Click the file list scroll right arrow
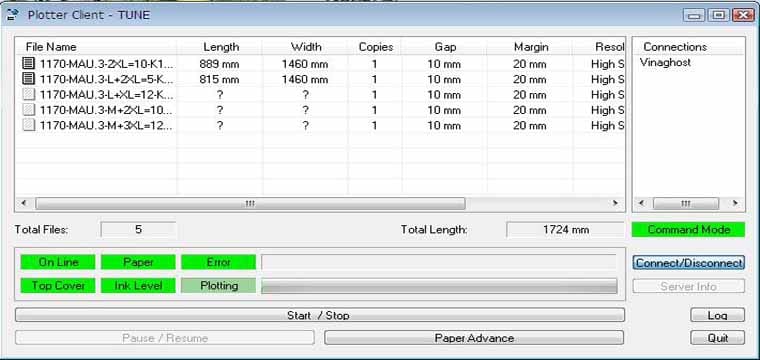This screenshot has height=360, width=760. click(x=616, y=203)
